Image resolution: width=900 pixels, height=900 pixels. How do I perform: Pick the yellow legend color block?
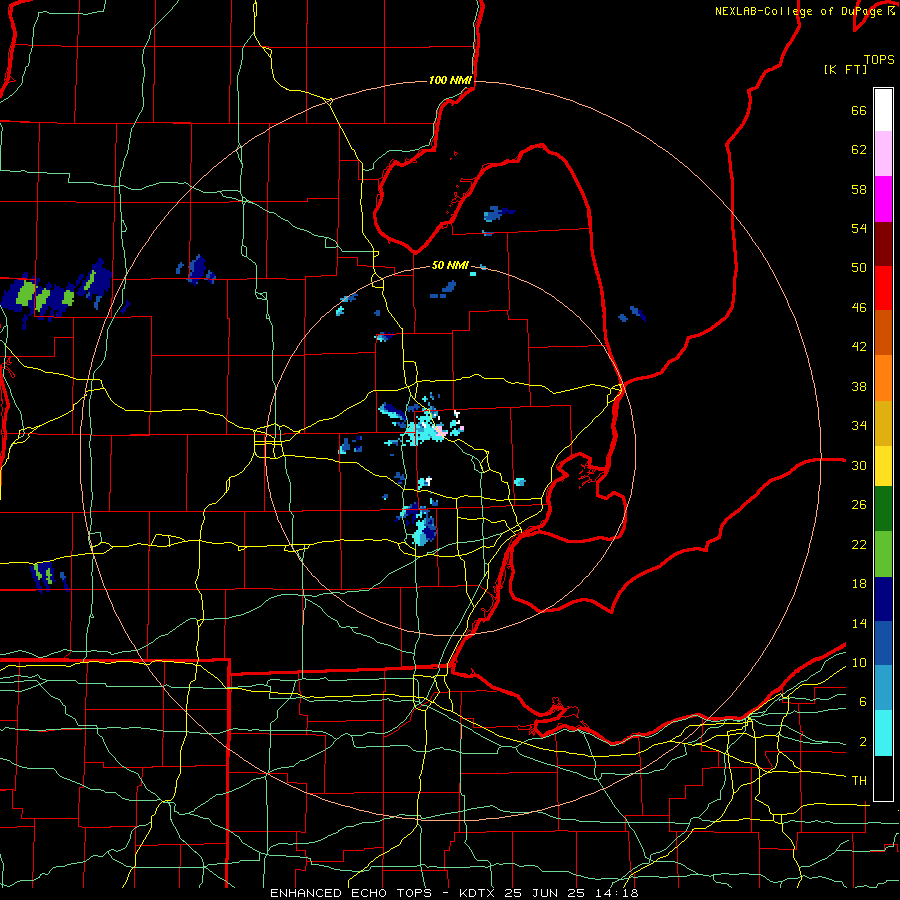coord(883,466)
